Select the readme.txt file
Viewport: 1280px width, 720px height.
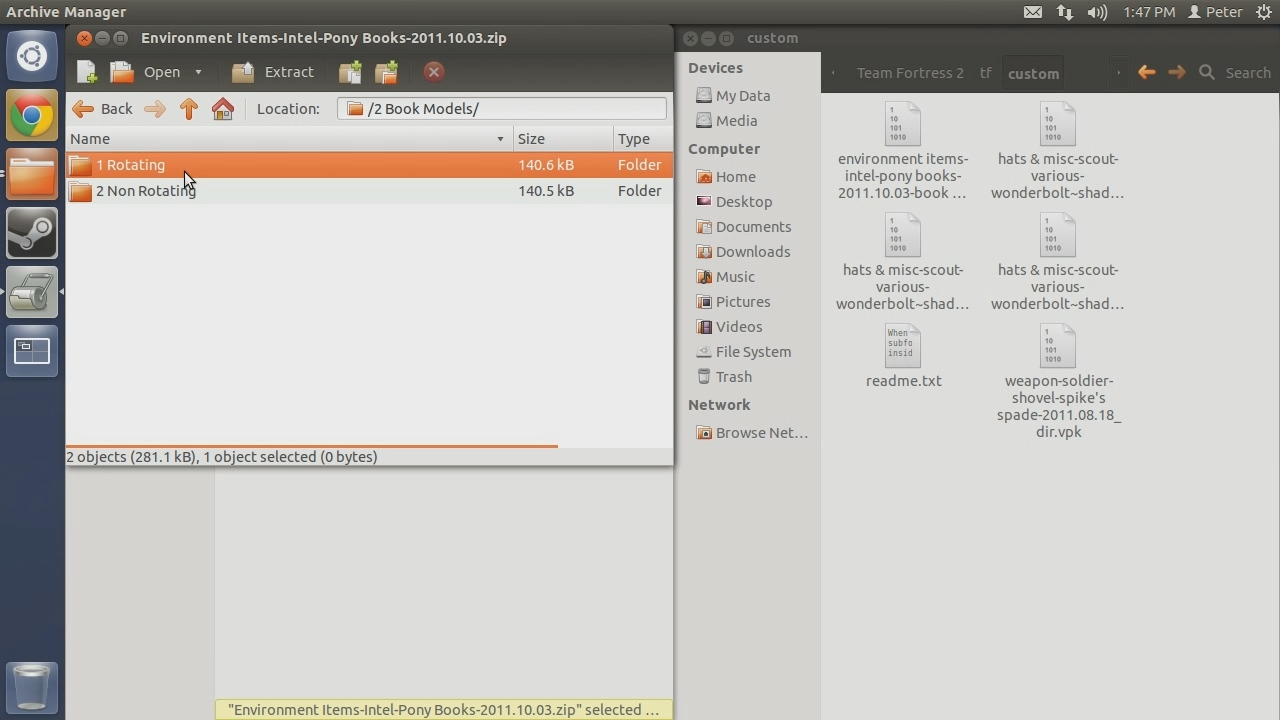(x=903, y=357)
